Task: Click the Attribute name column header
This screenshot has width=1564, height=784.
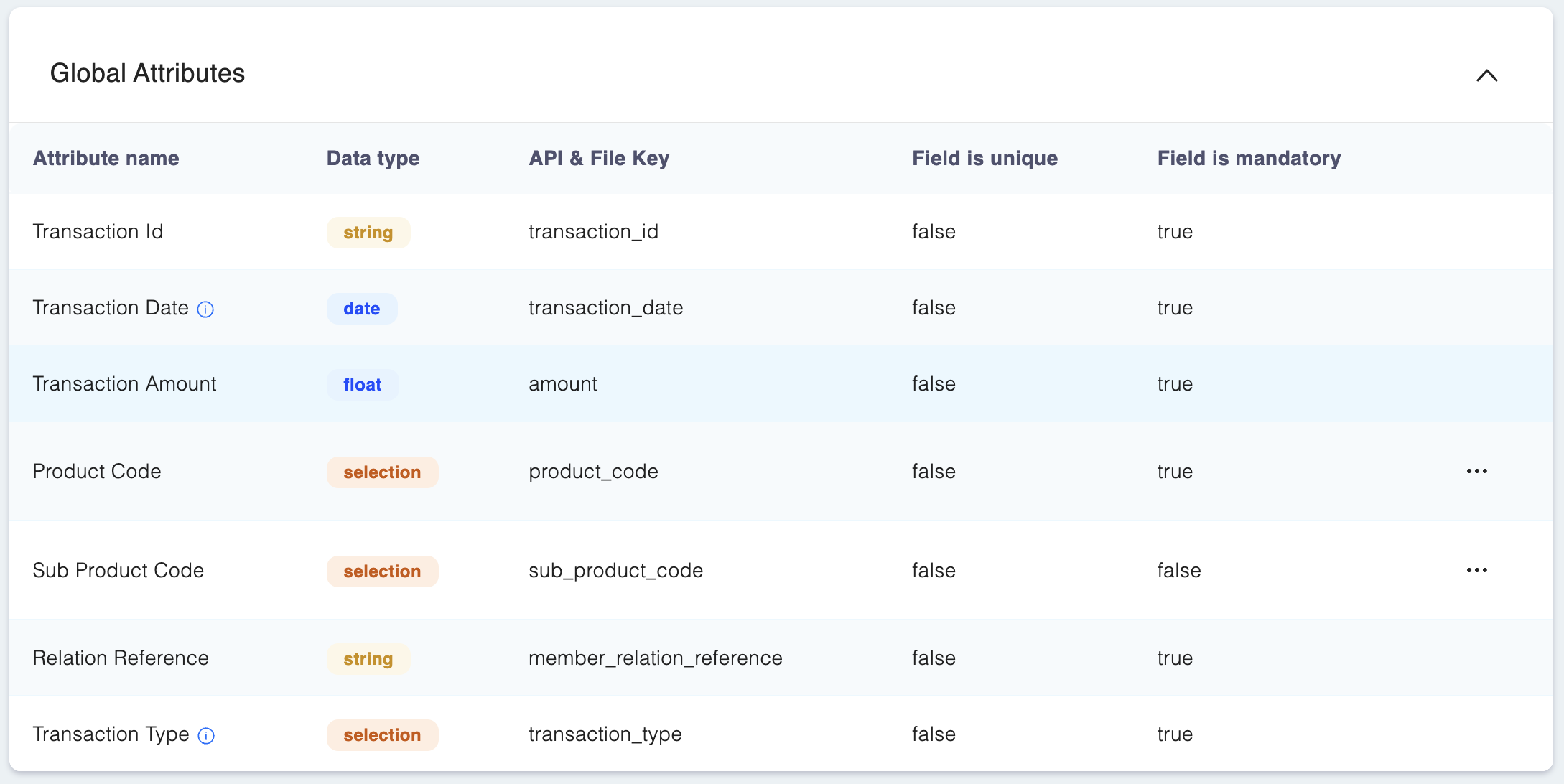Action: coord(106,158)
